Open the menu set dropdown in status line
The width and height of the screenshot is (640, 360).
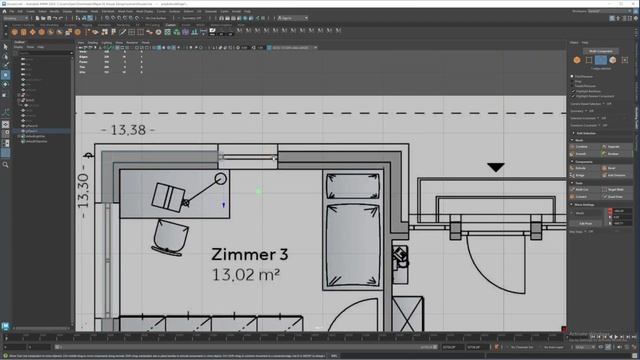16,18
